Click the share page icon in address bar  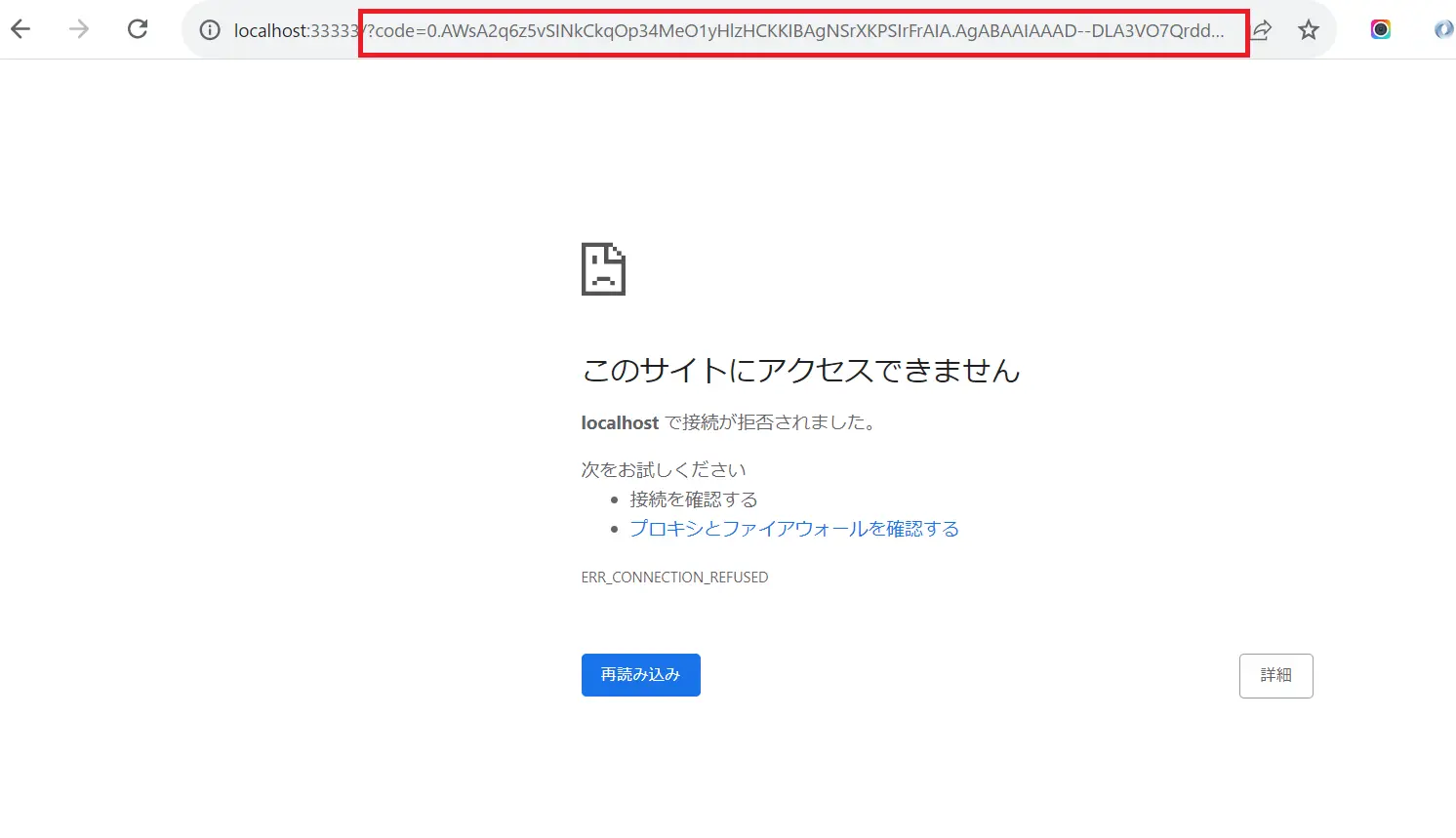(1262, 30)
